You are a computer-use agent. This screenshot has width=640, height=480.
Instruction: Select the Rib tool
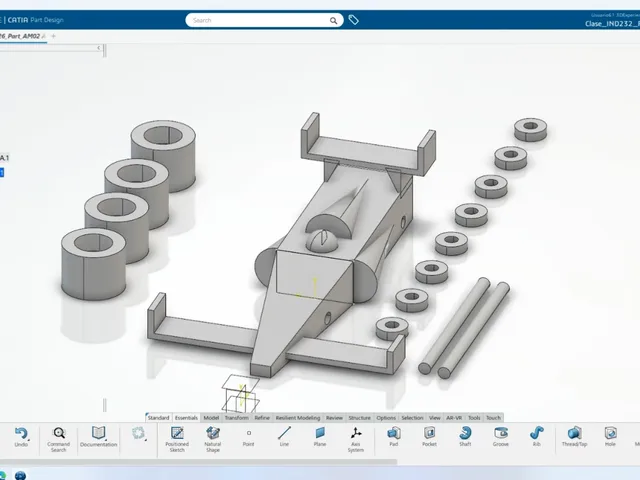[x=537, y=437]
